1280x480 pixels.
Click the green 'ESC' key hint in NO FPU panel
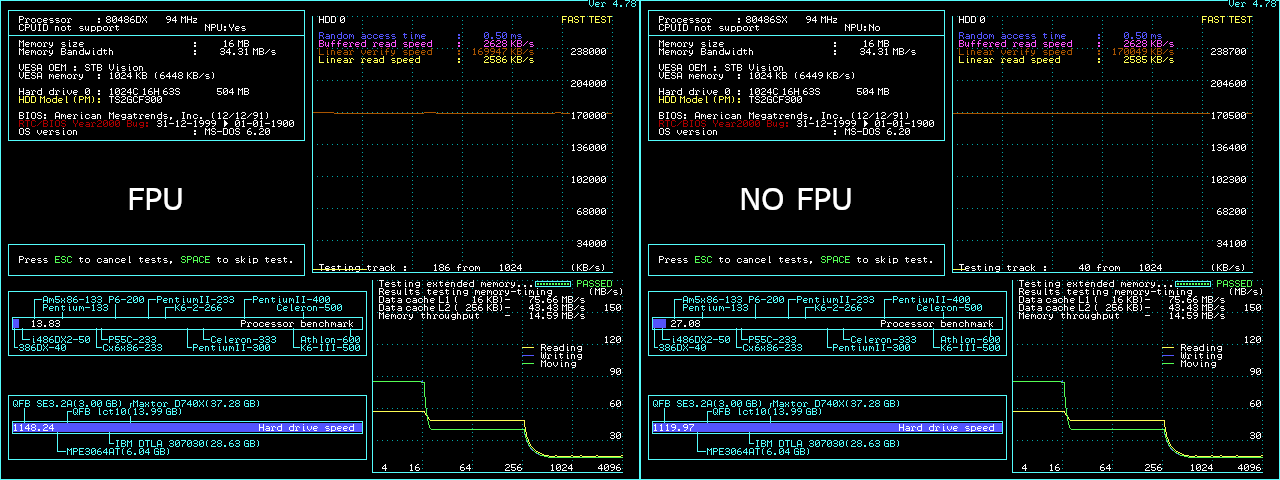703,260
